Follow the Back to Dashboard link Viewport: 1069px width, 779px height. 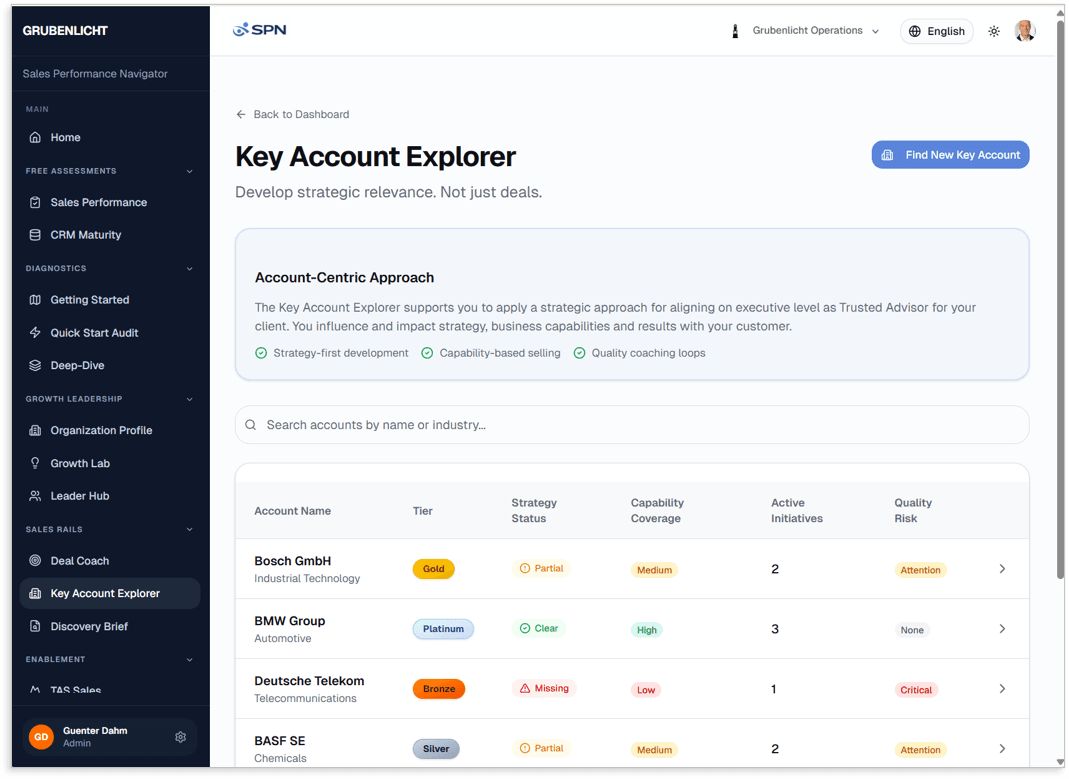coord(292,114)
